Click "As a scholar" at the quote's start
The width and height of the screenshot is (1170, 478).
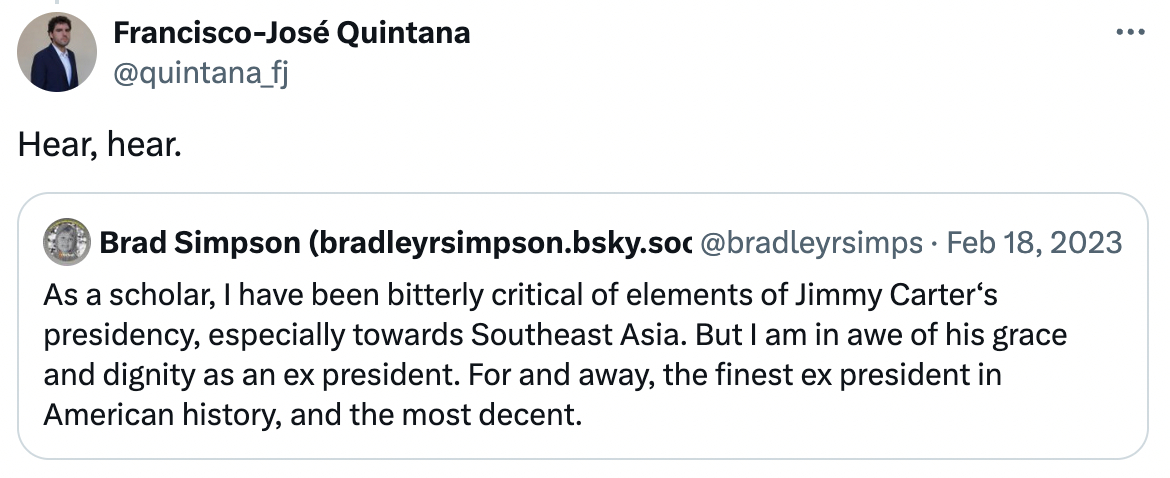click(106, 297)
